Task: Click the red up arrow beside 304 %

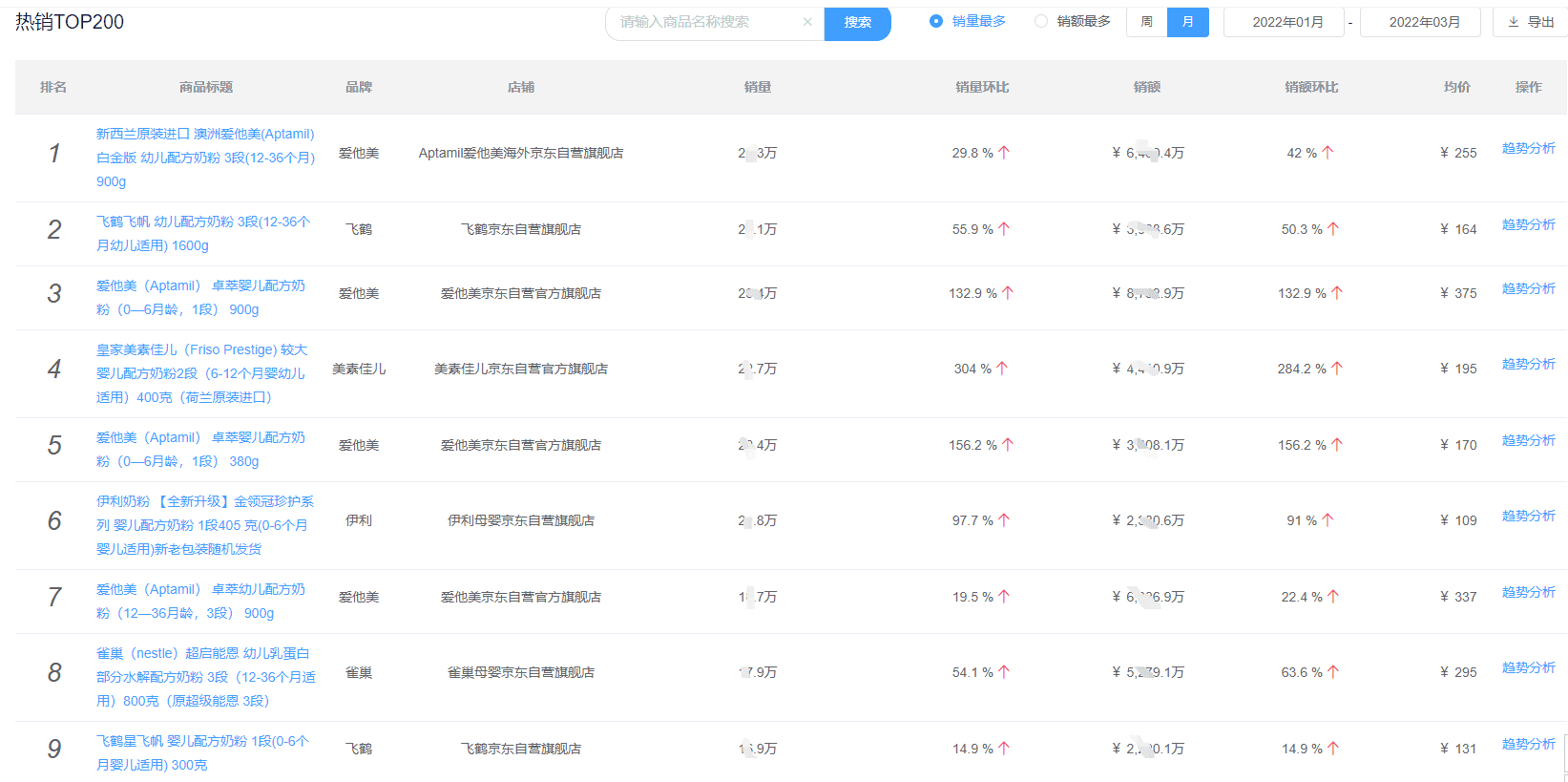Action: coord(1002,369)
